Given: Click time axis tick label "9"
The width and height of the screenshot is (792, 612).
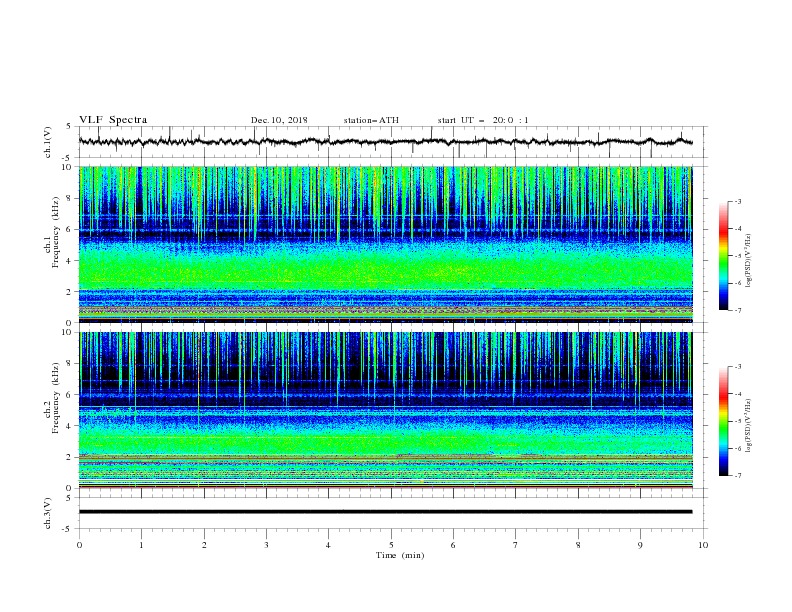Looking at the screenshot, I should 640,545.
